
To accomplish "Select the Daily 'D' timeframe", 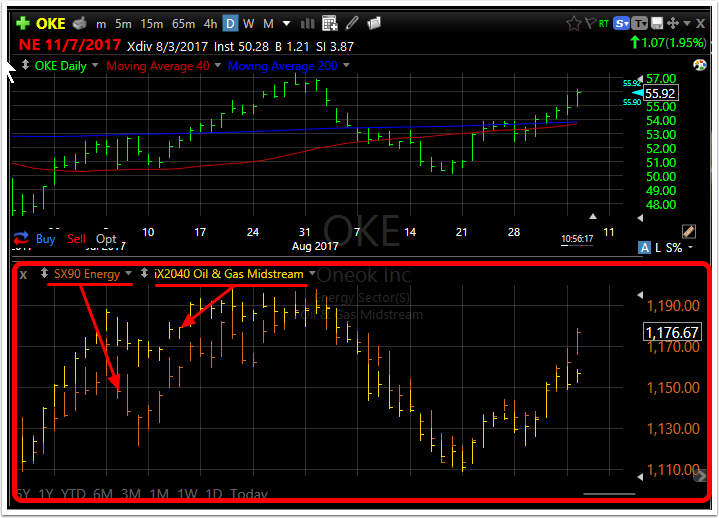I will (x=230, y=23).
